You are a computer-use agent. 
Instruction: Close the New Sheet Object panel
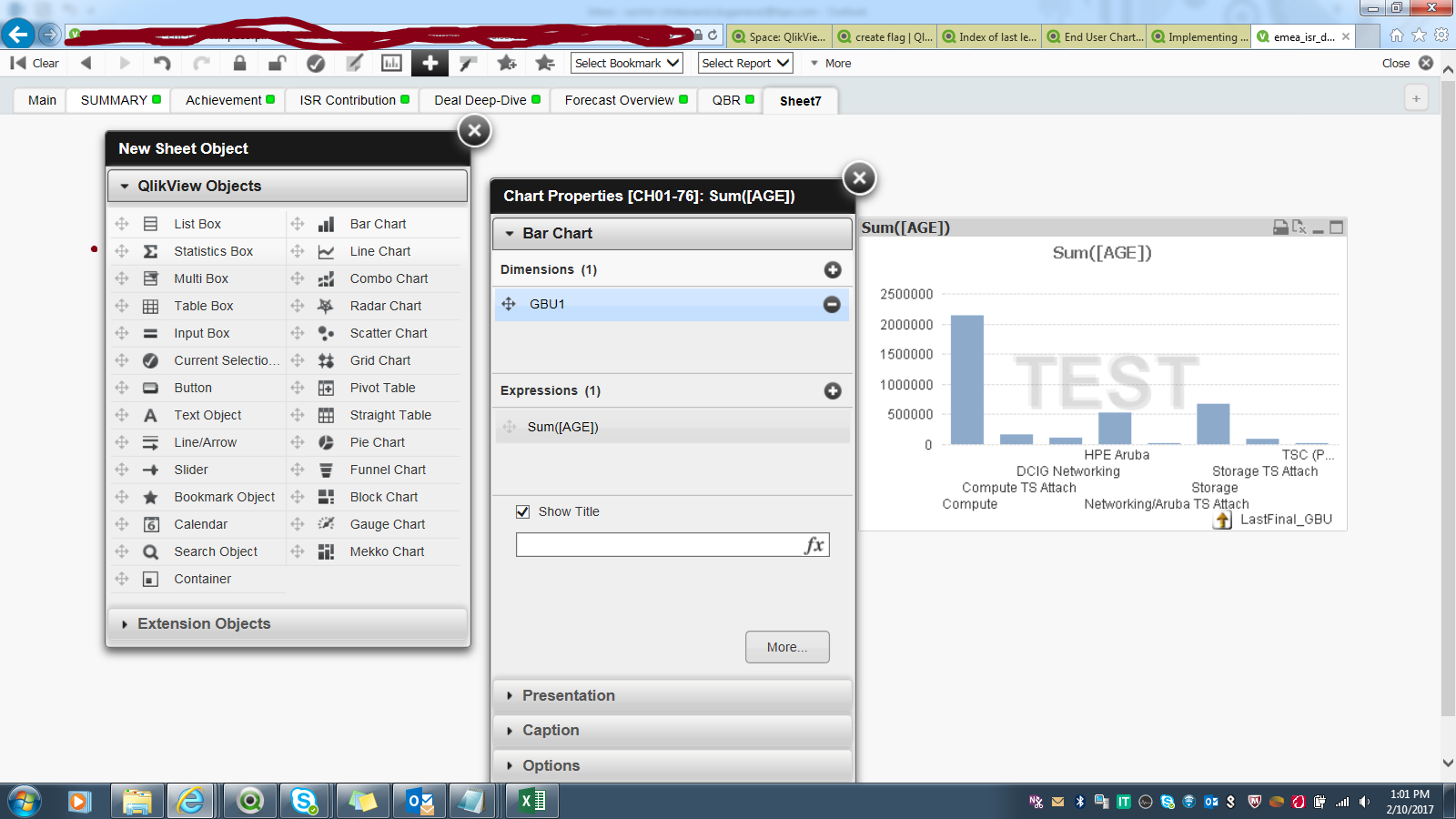(x=474, y=131)
